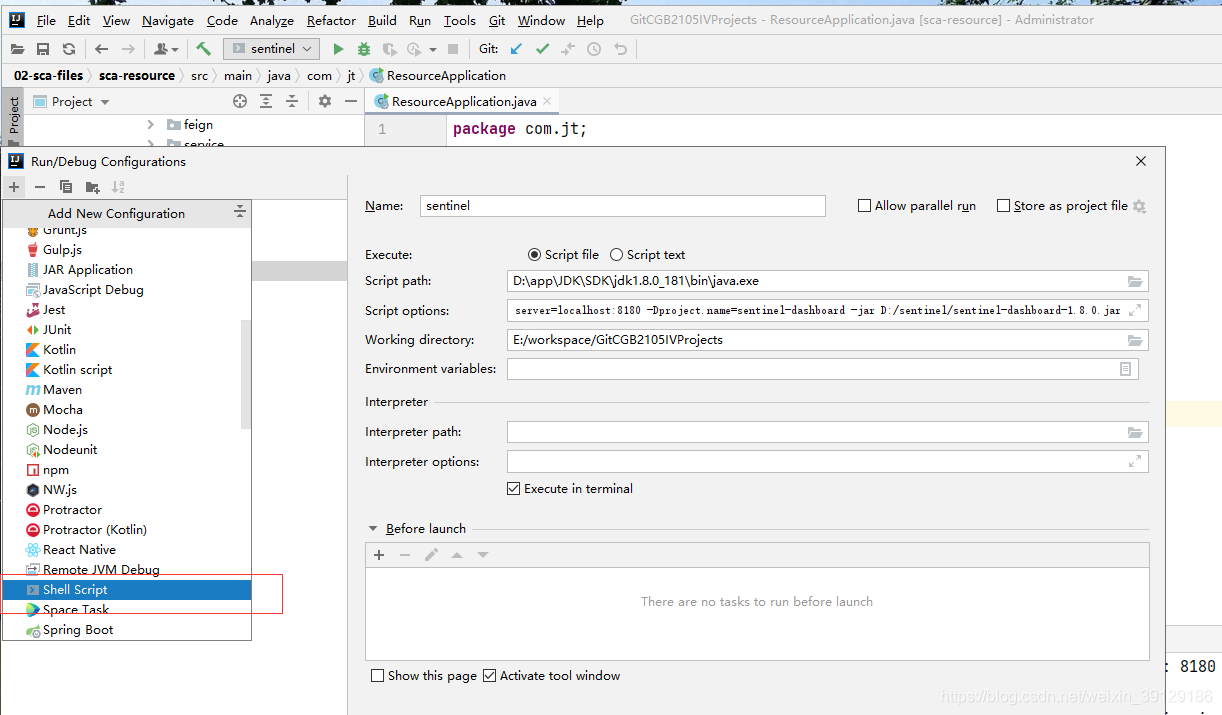Click Add New Configuration list options icon

click(240, 212)
